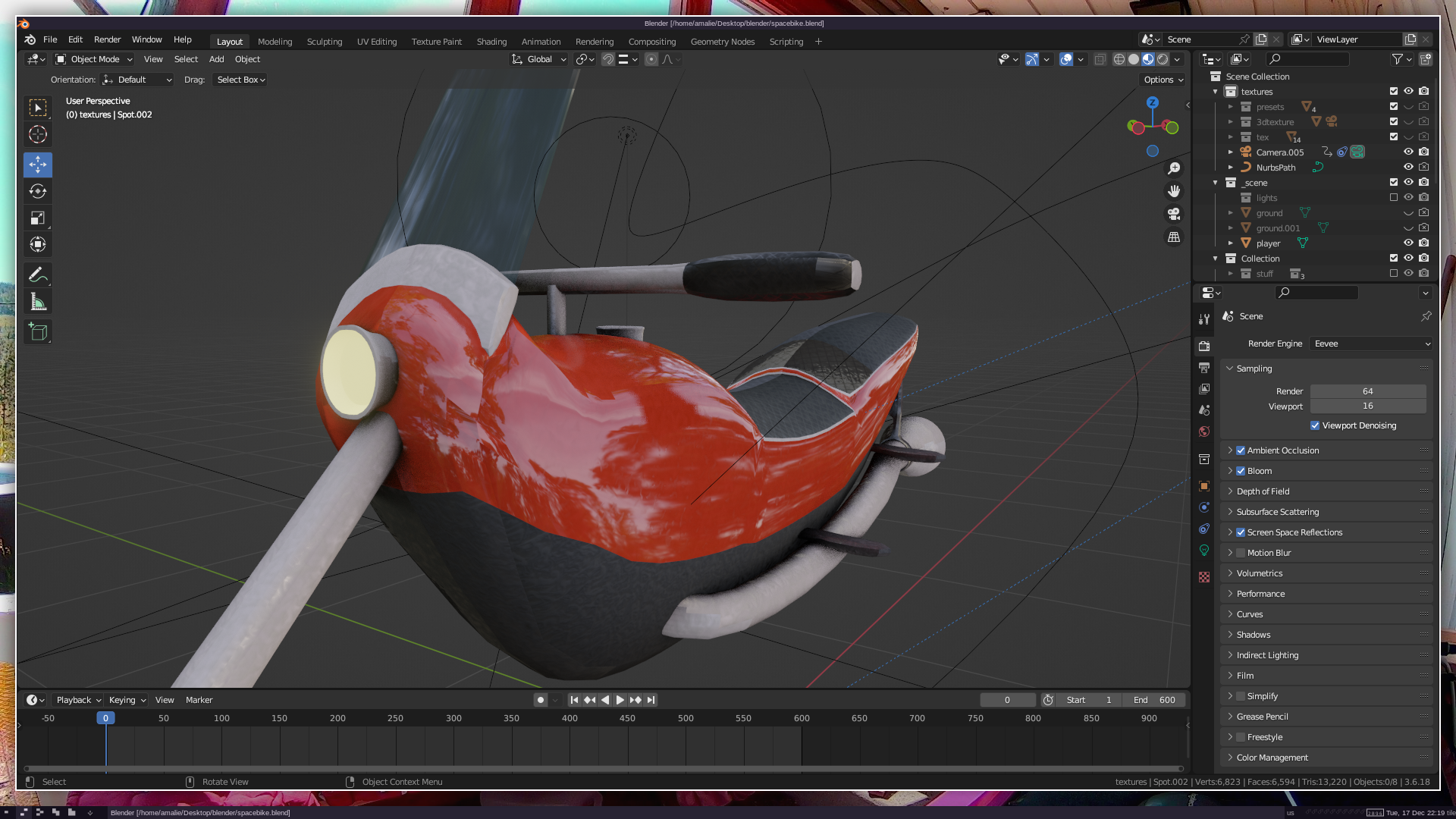The image size is (1456, 819).
Task: Switch to the Sculpting workspace tab
Action: click(325, 42)
